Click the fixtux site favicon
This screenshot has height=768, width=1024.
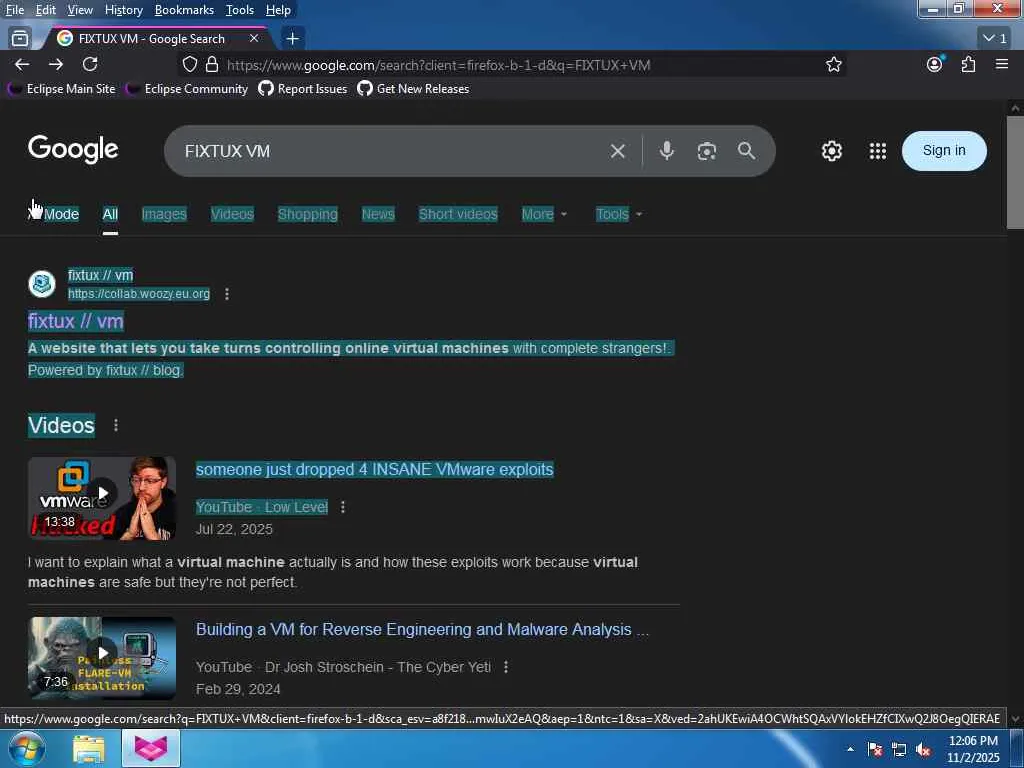coord(42,284)
